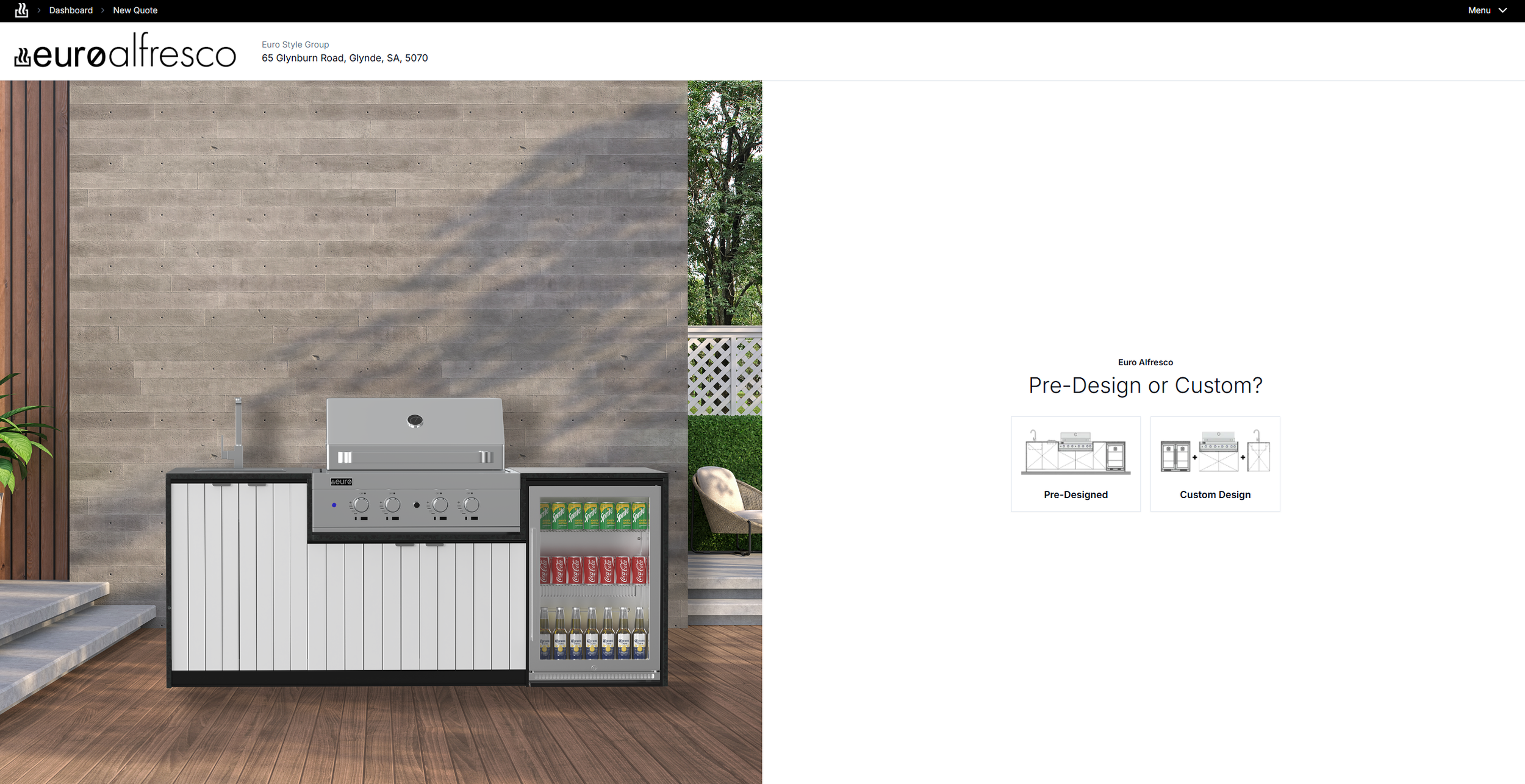Select the New Quote breadcrumb

135,10
